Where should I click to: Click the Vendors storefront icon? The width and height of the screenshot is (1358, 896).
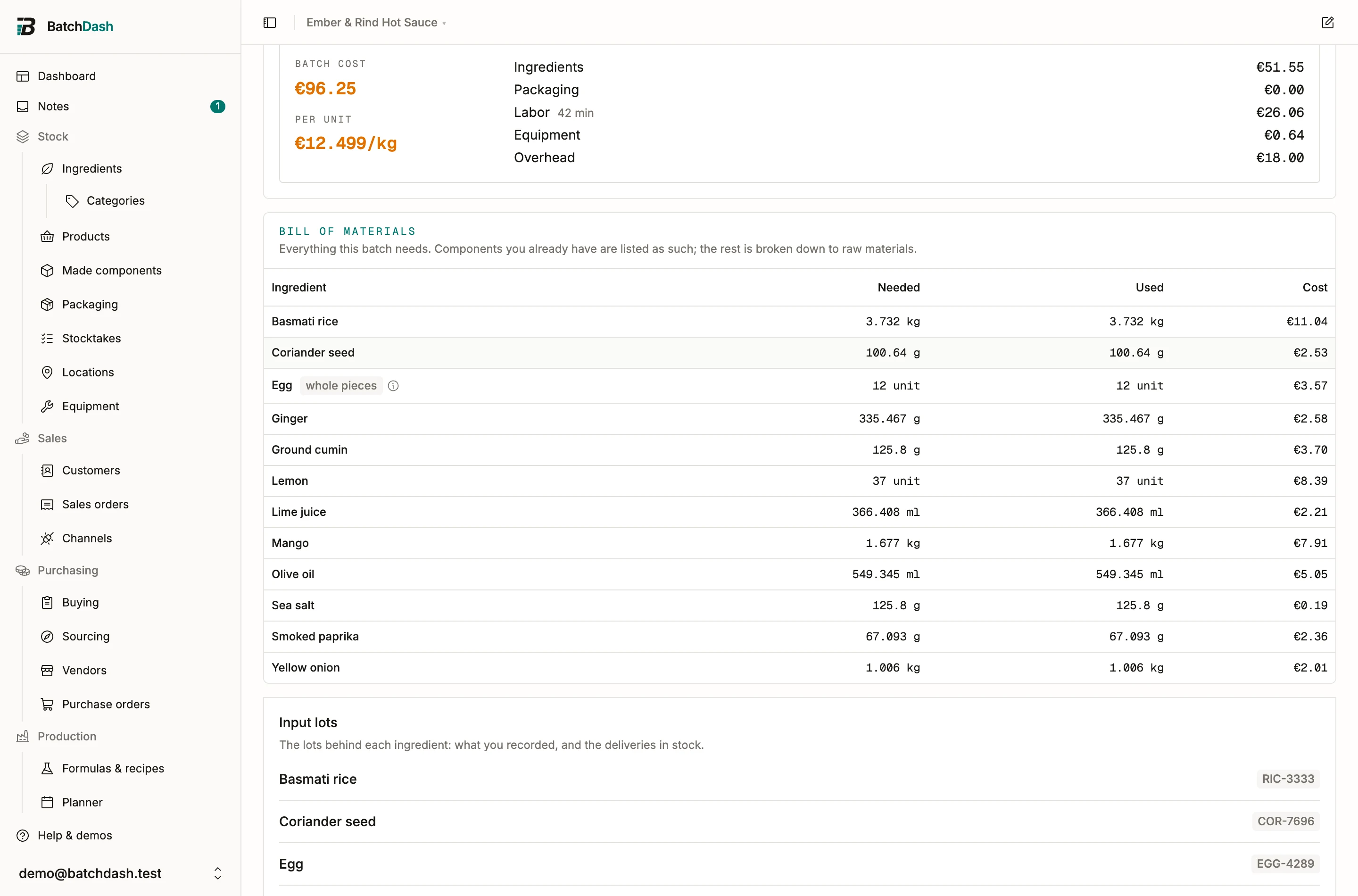click(48, 670)
